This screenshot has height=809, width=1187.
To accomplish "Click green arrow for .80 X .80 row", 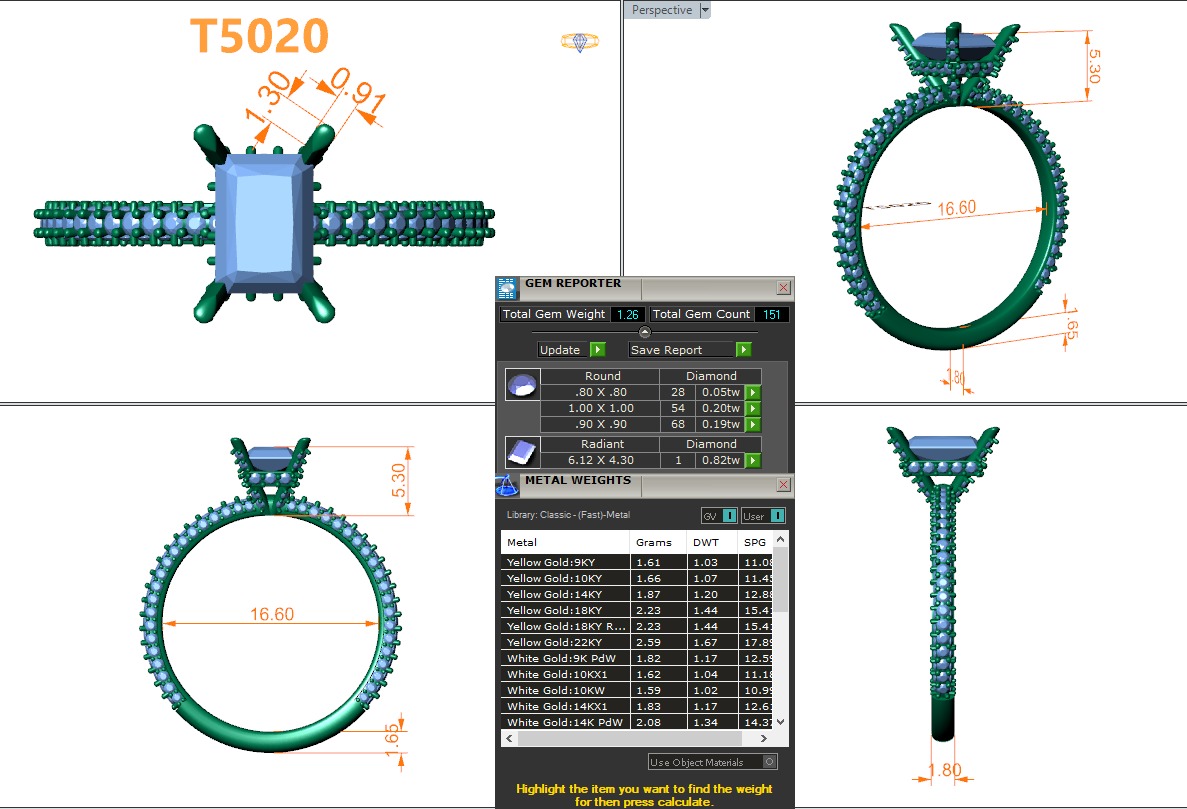I will click(x=751, y=393).
